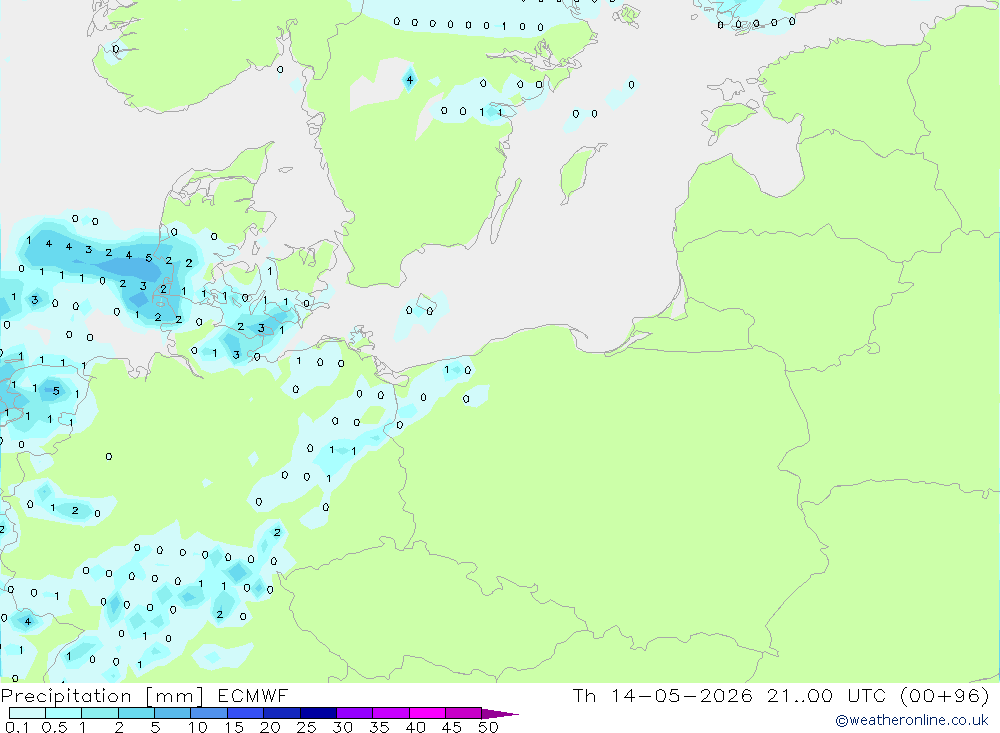Click the isolated '4' value over southern Sweden
1000x733 pixels.
[x=409, y=80]
